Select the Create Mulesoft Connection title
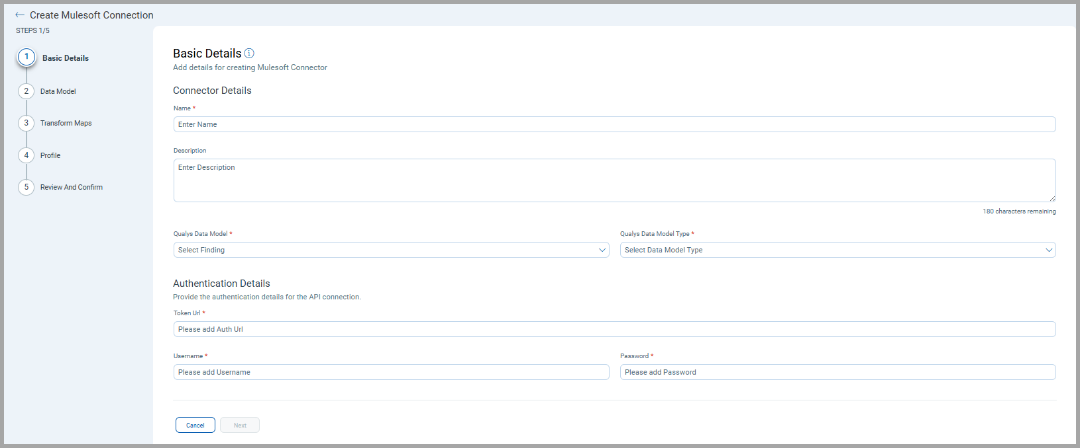This screenshot has width=1080, height=448. coord(92,15)
